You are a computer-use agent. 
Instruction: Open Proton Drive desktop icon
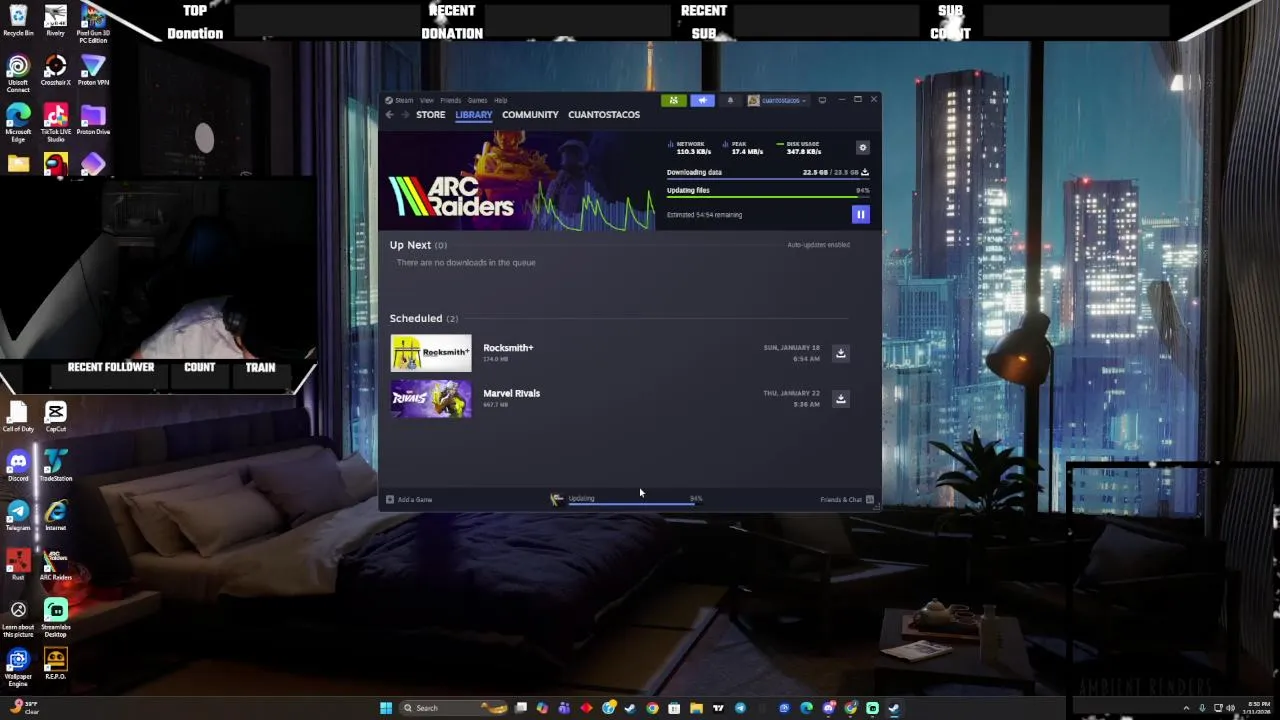pos(93,119)
